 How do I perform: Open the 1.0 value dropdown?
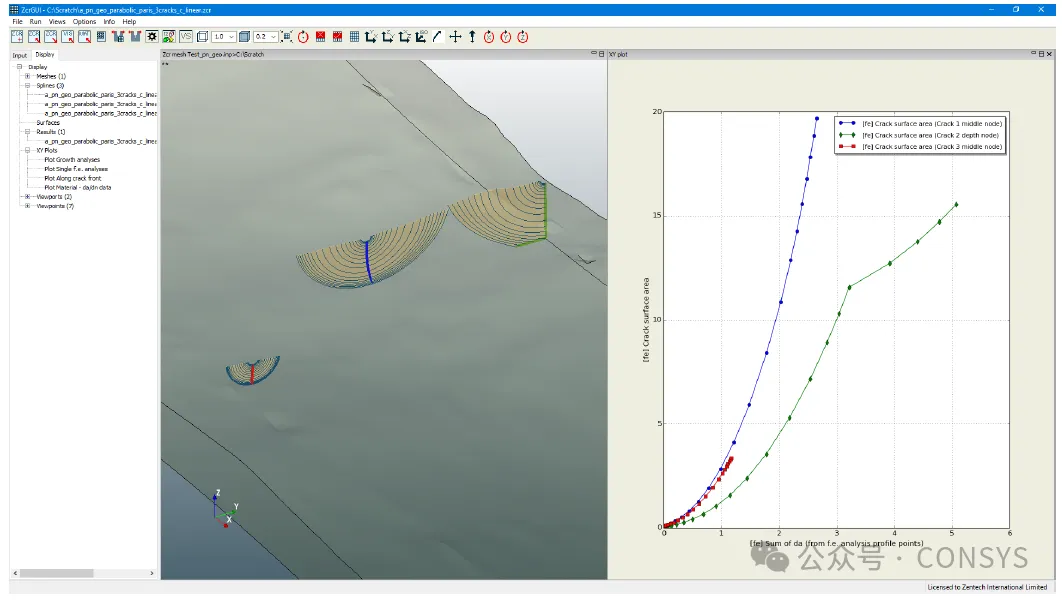(x=231, y=37)
